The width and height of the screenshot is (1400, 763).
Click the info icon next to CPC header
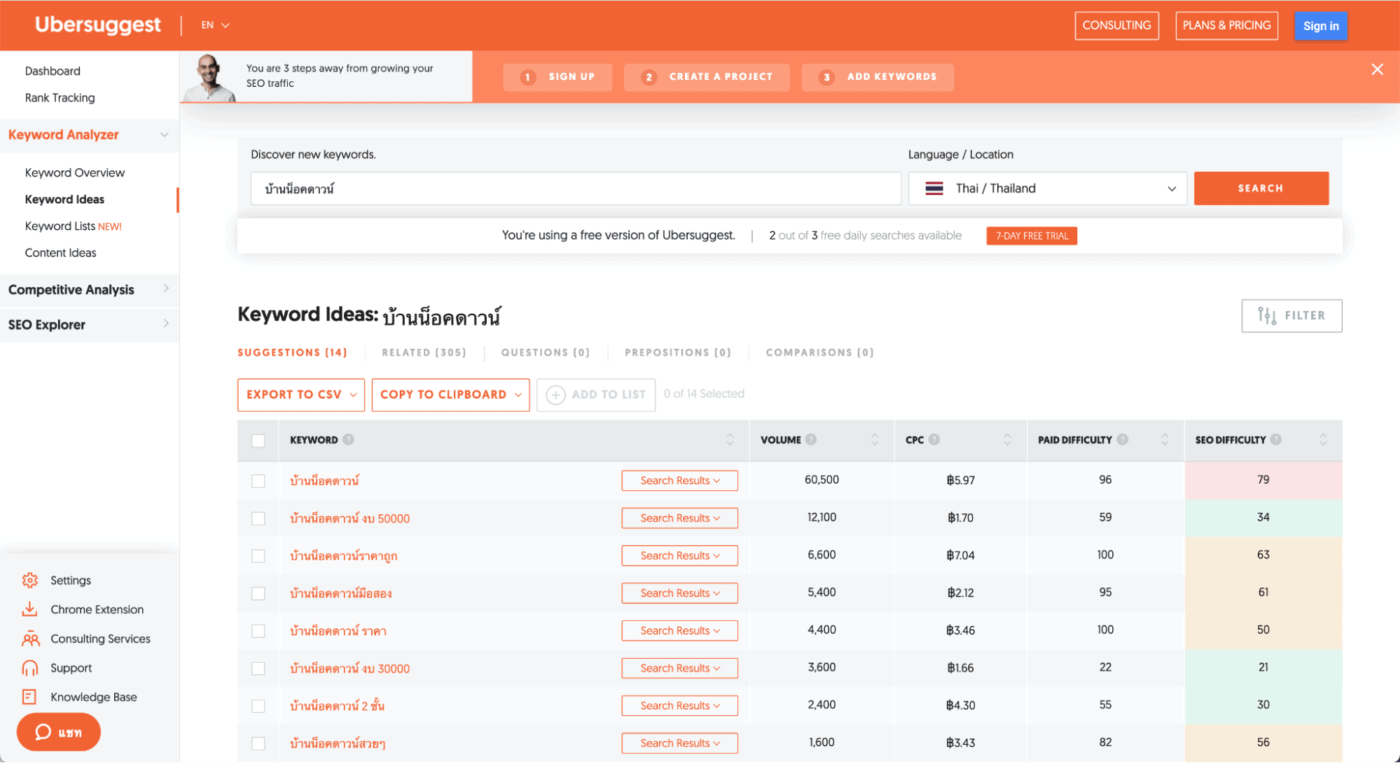(934, 440)
